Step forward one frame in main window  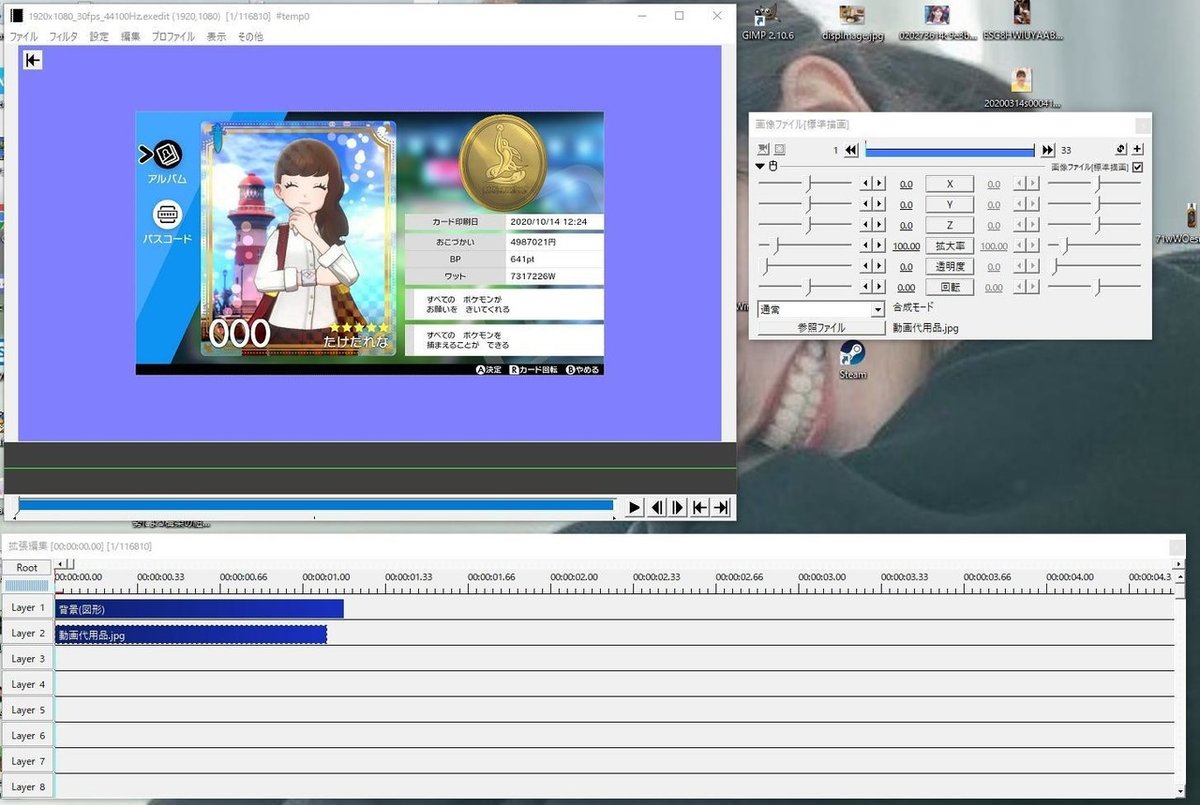678,507
